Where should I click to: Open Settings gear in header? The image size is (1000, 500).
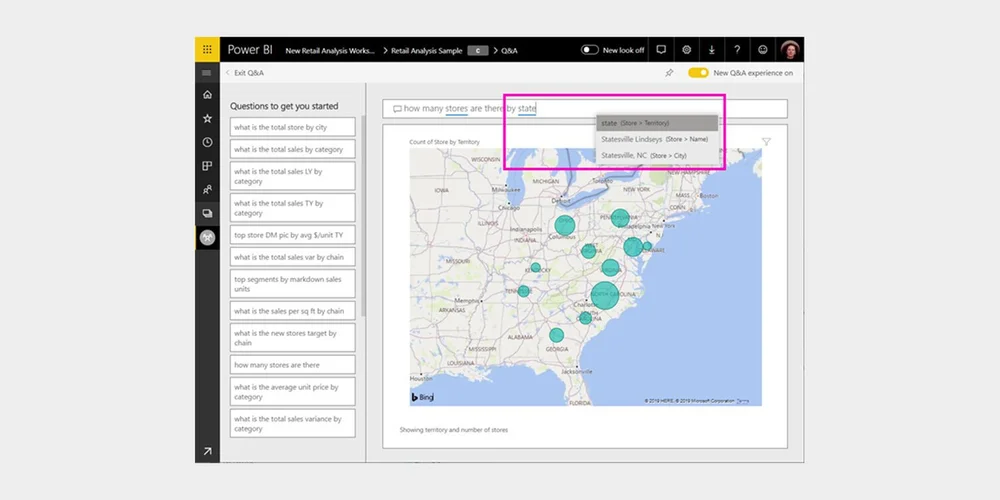687,50
